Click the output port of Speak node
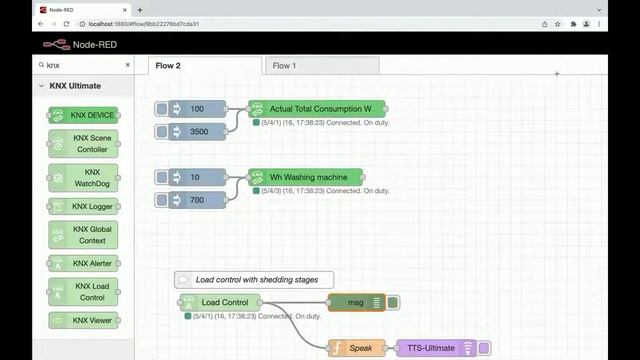Screen dimensions: 640x360 (385, 348)
